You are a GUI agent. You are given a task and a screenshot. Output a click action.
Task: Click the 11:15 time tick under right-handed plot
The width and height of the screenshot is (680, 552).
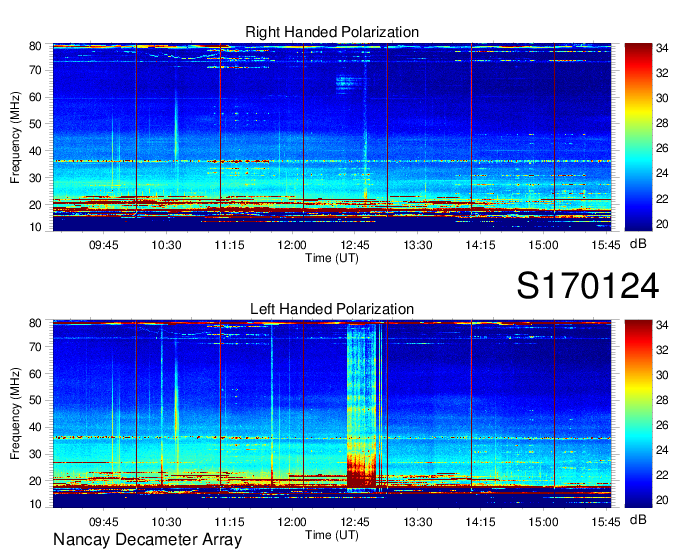229,245
